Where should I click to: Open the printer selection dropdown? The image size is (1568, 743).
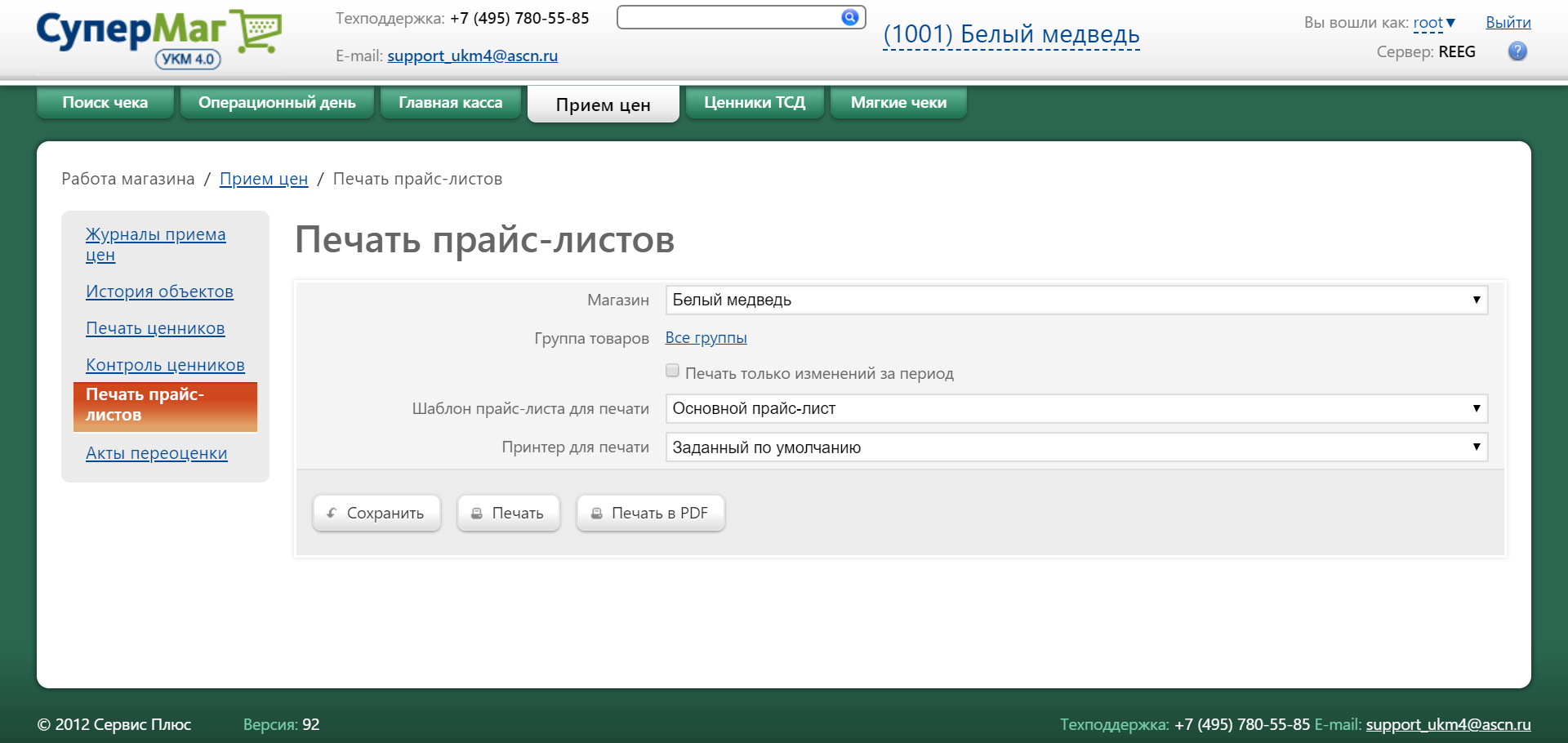(1076, 447)
